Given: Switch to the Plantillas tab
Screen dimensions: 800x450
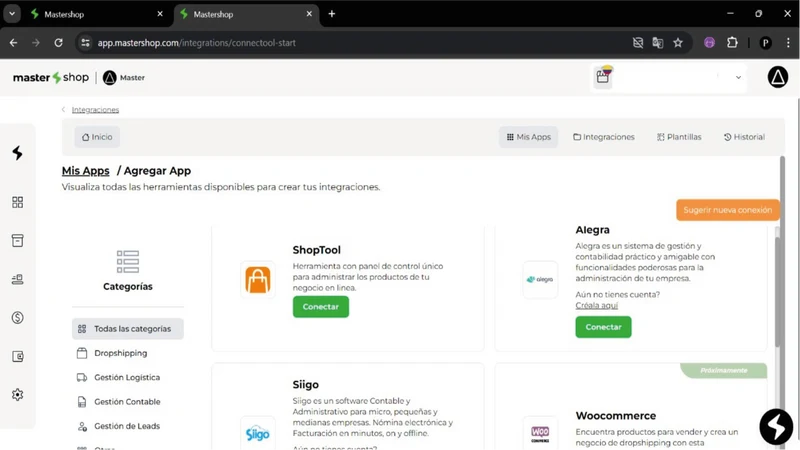Looking at the screenshot, I should click(679, 137).
